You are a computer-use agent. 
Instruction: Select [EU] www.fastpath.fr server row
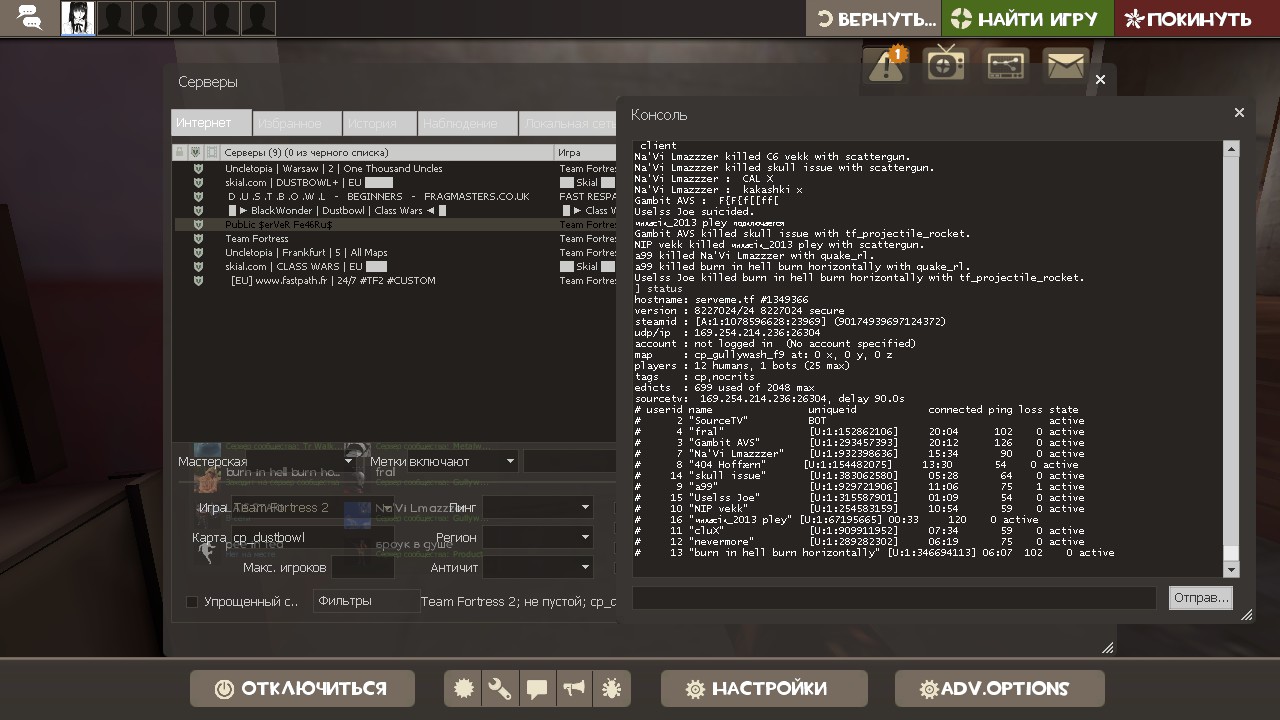[394, 281]
